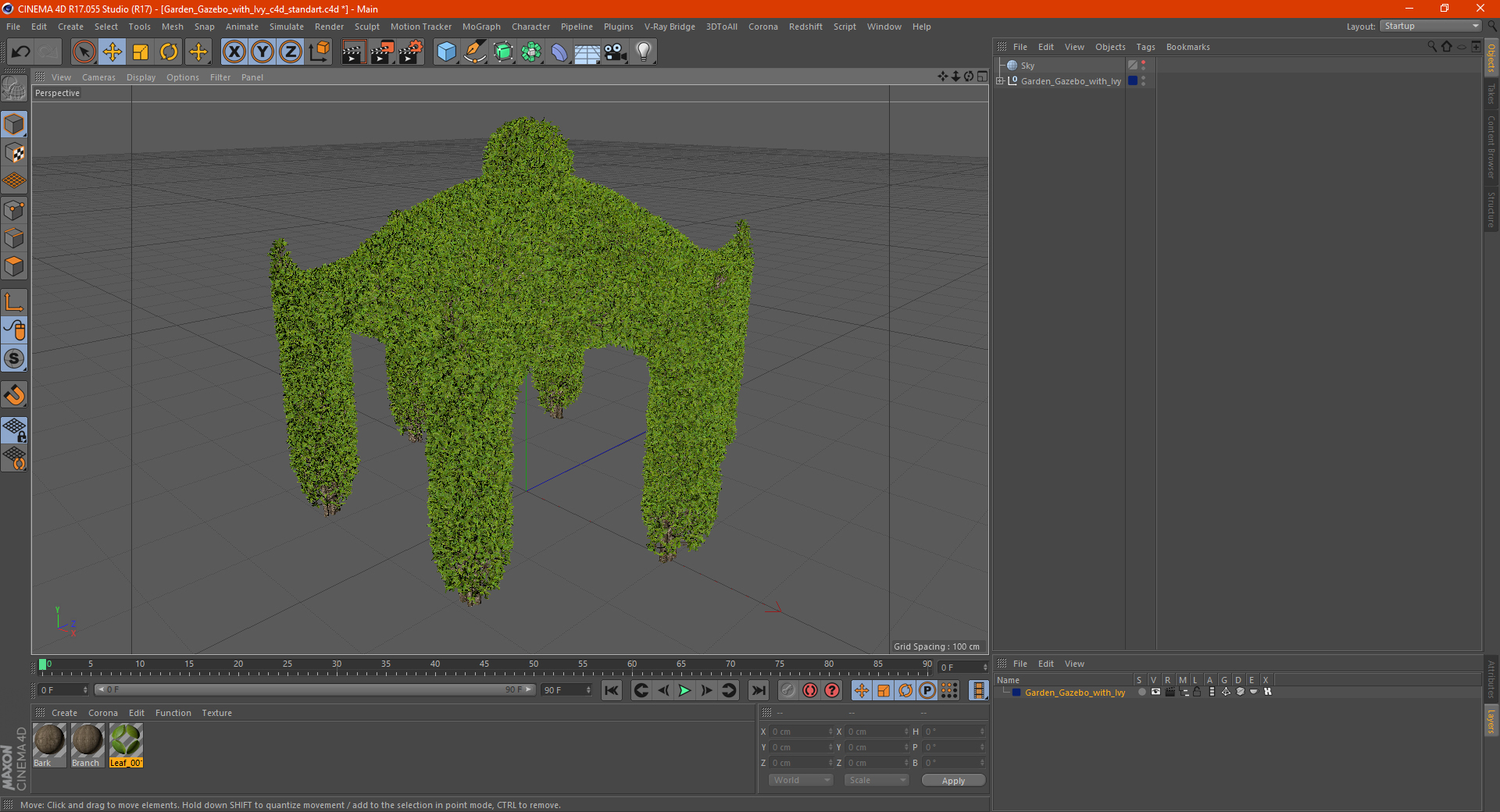Click the timeline frame 45 marker
Viewport: 1500px width, 812px height.
(x=484, y=666)
